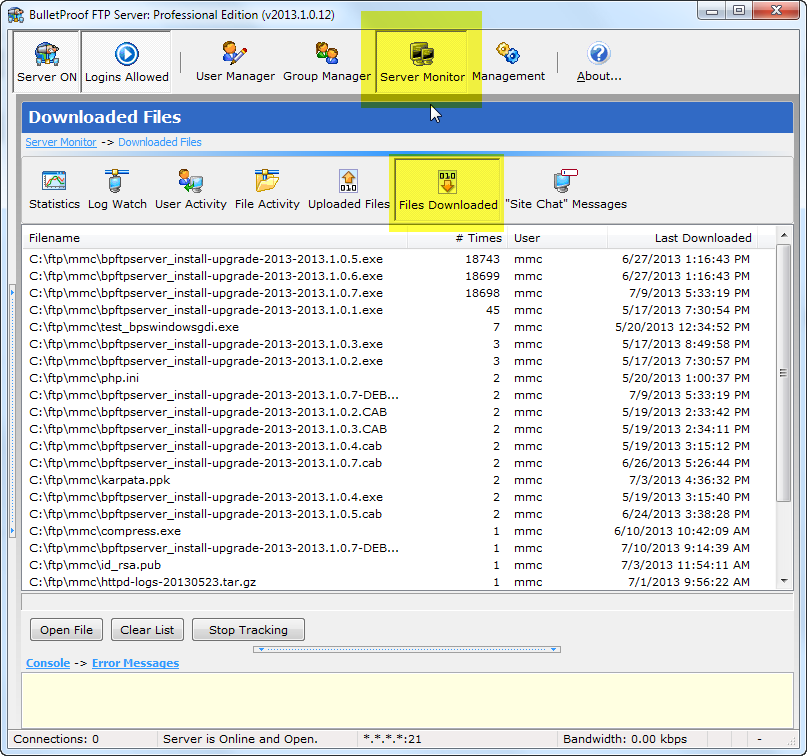Click the 18743 download count
Image resolution: width=807 pixels, height=756 pixels.
(482, 259)
